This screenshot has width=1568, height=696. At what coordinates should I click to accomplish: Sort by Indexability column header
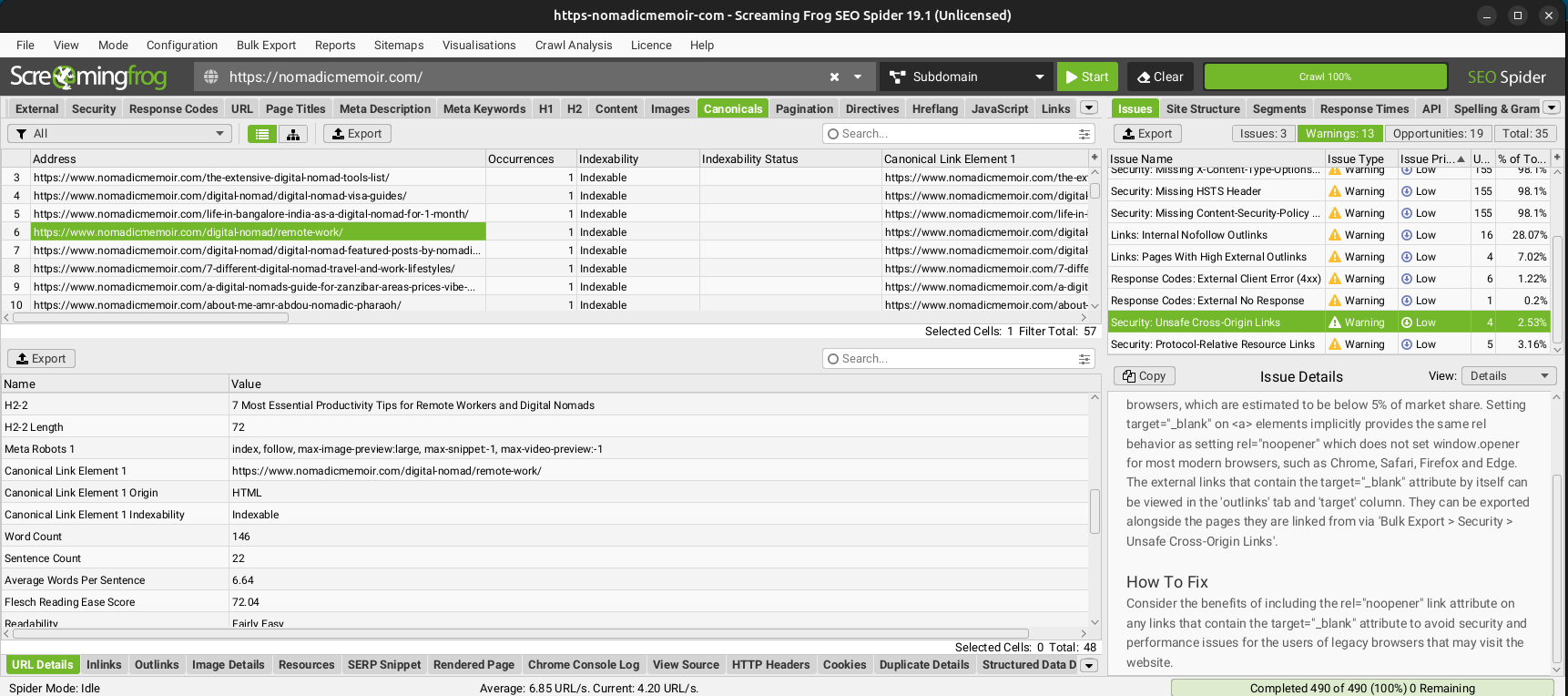(x=637, y=159)
